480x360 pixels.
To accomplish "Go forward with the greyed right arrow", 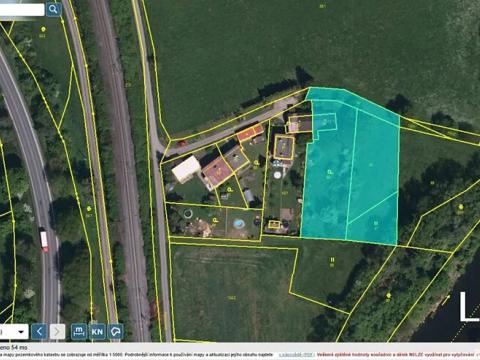I will [x=57, y=331].
